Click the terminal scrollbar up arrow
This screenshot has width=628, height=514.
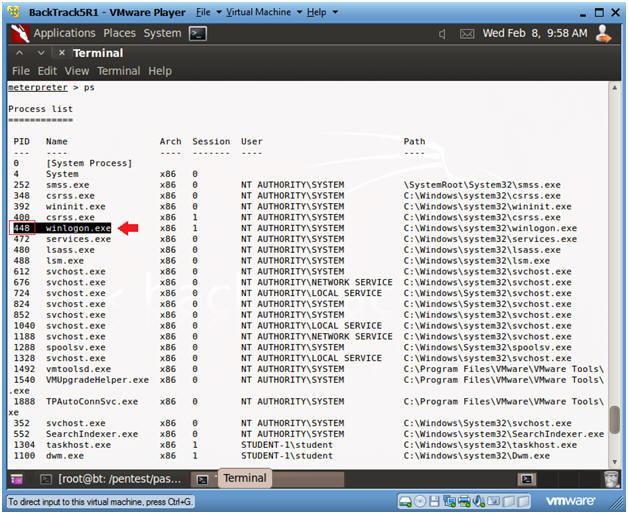point(614,88)
